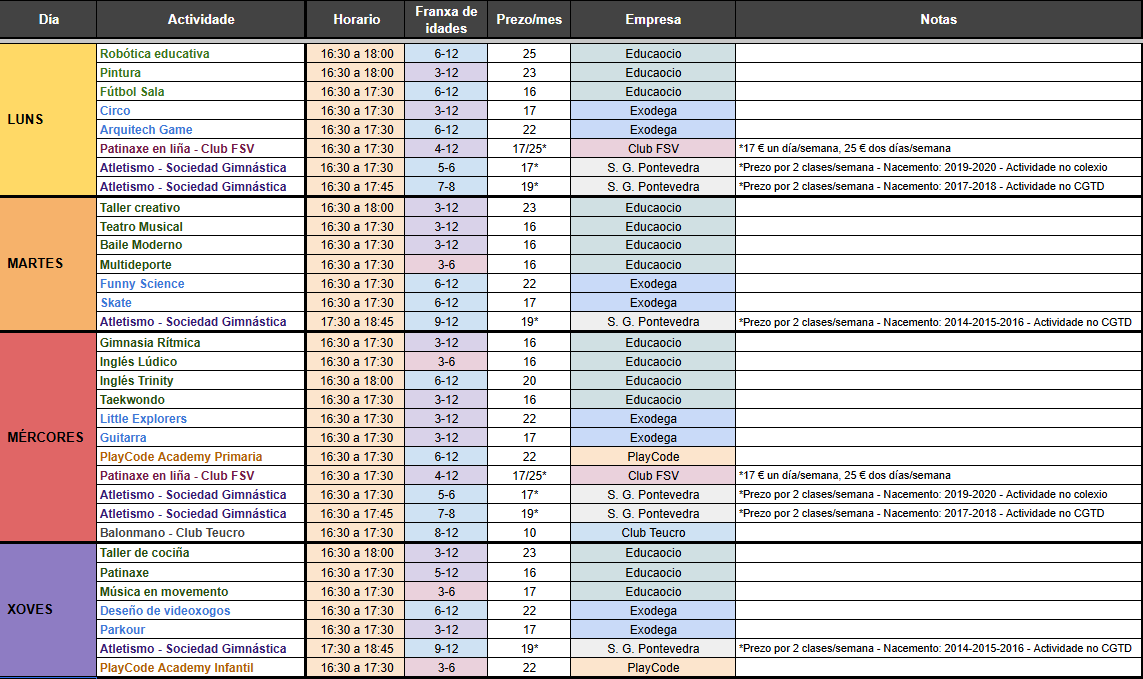Click the price 20 for Inglés Trinity
Screen dimensions: 1143x679
(529, 380)
